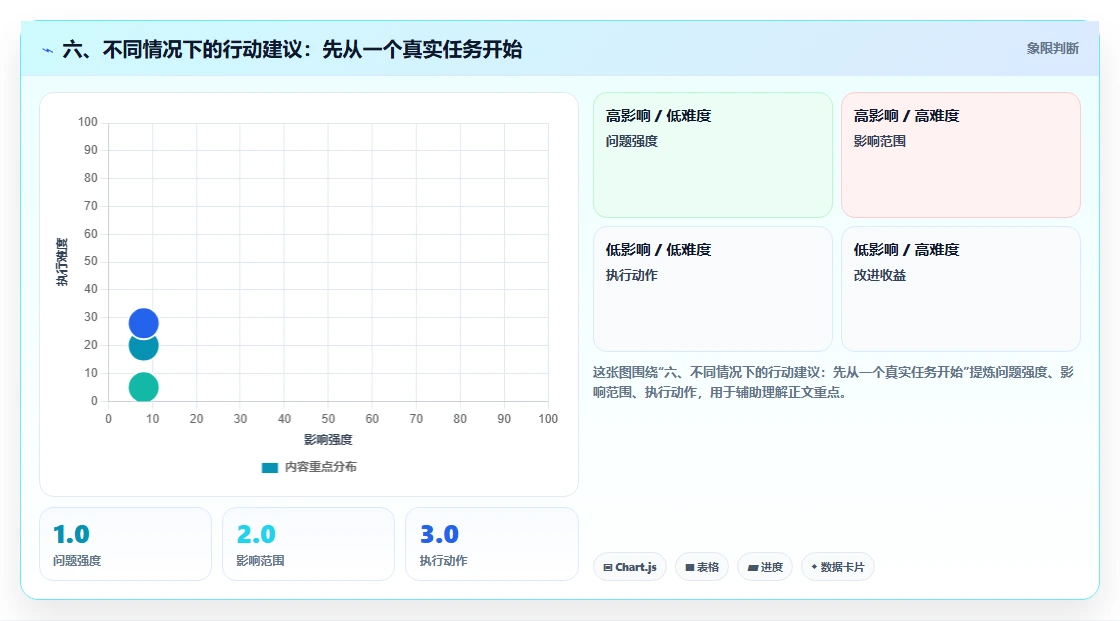This screenshot has height=621, width=1120.
Task: Select the blue bubble in the chart
Action: (x=144, y=323)
